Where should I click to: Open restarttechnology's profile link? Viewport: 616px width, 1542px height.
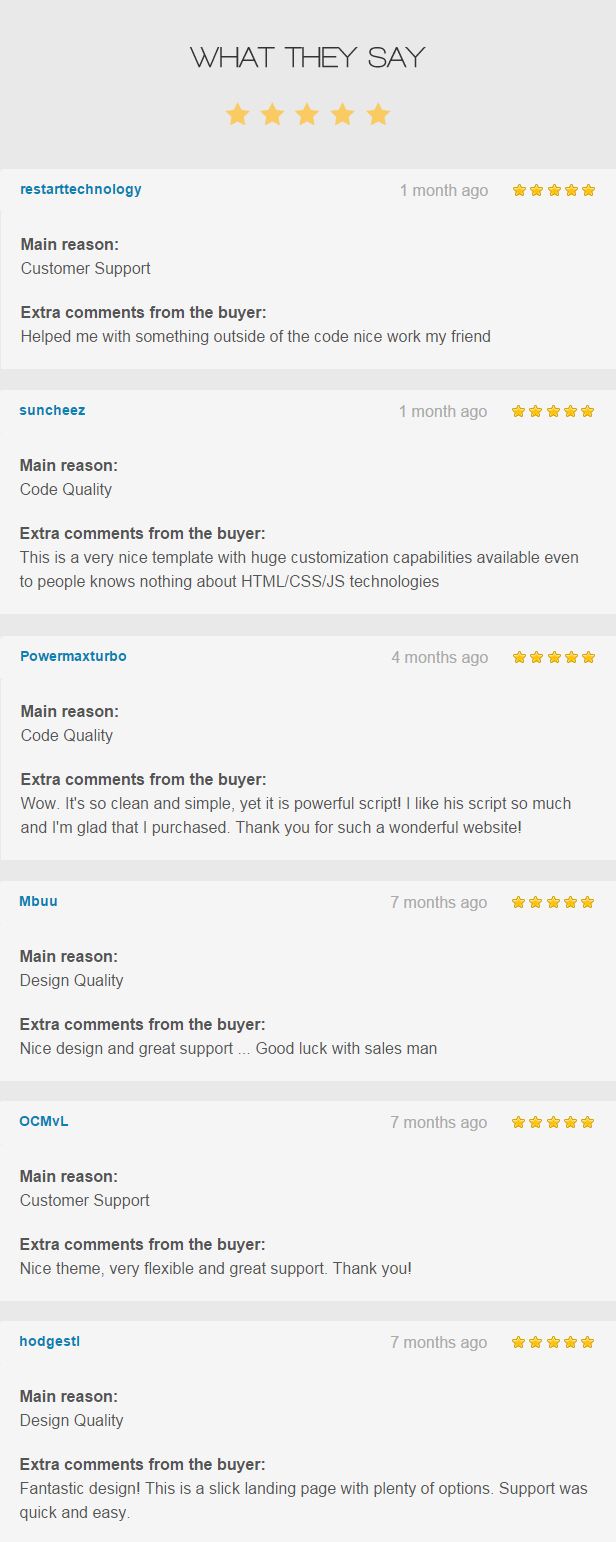81,189
